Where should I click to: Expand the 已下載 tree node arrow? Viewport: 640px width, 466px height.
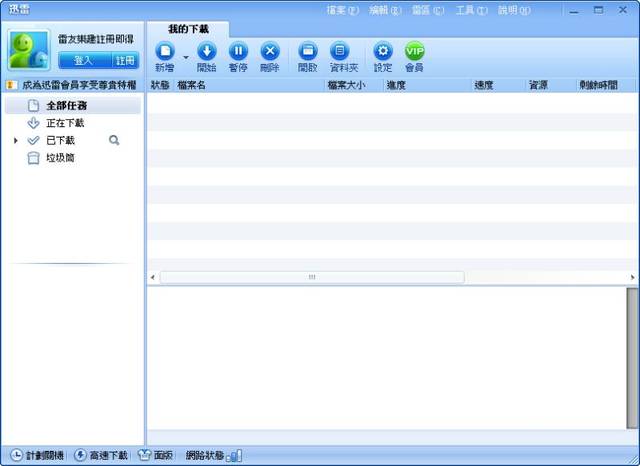pos(16,141)
